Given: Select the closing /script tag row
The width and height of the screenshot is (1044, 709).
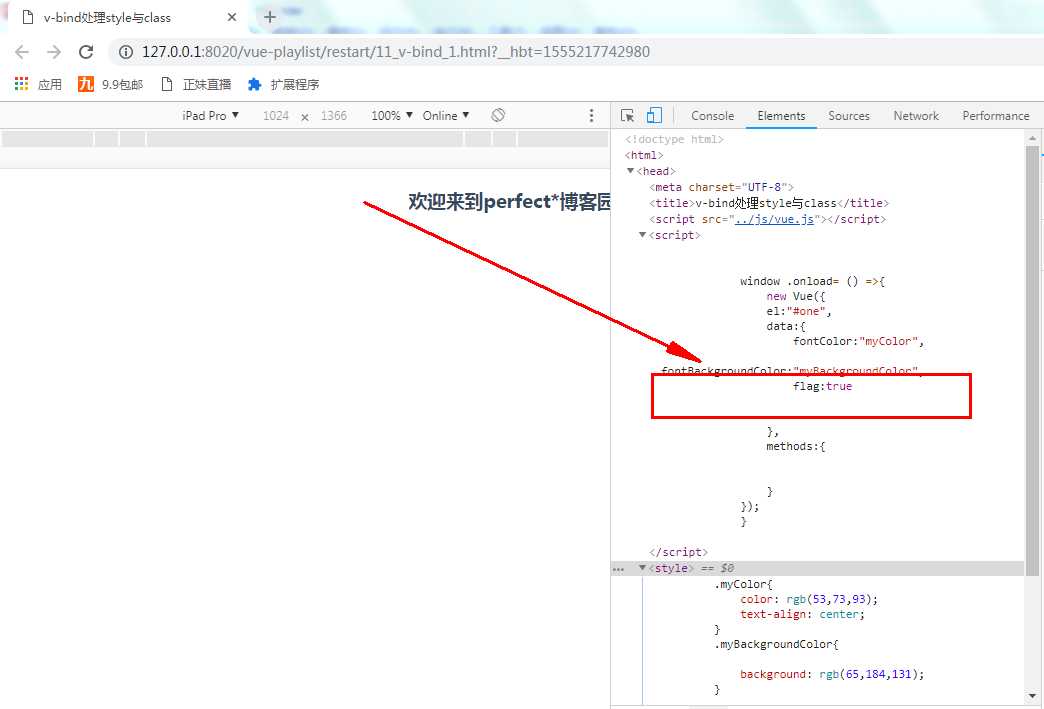Looking at the screenshot, I should click(678, 552).
